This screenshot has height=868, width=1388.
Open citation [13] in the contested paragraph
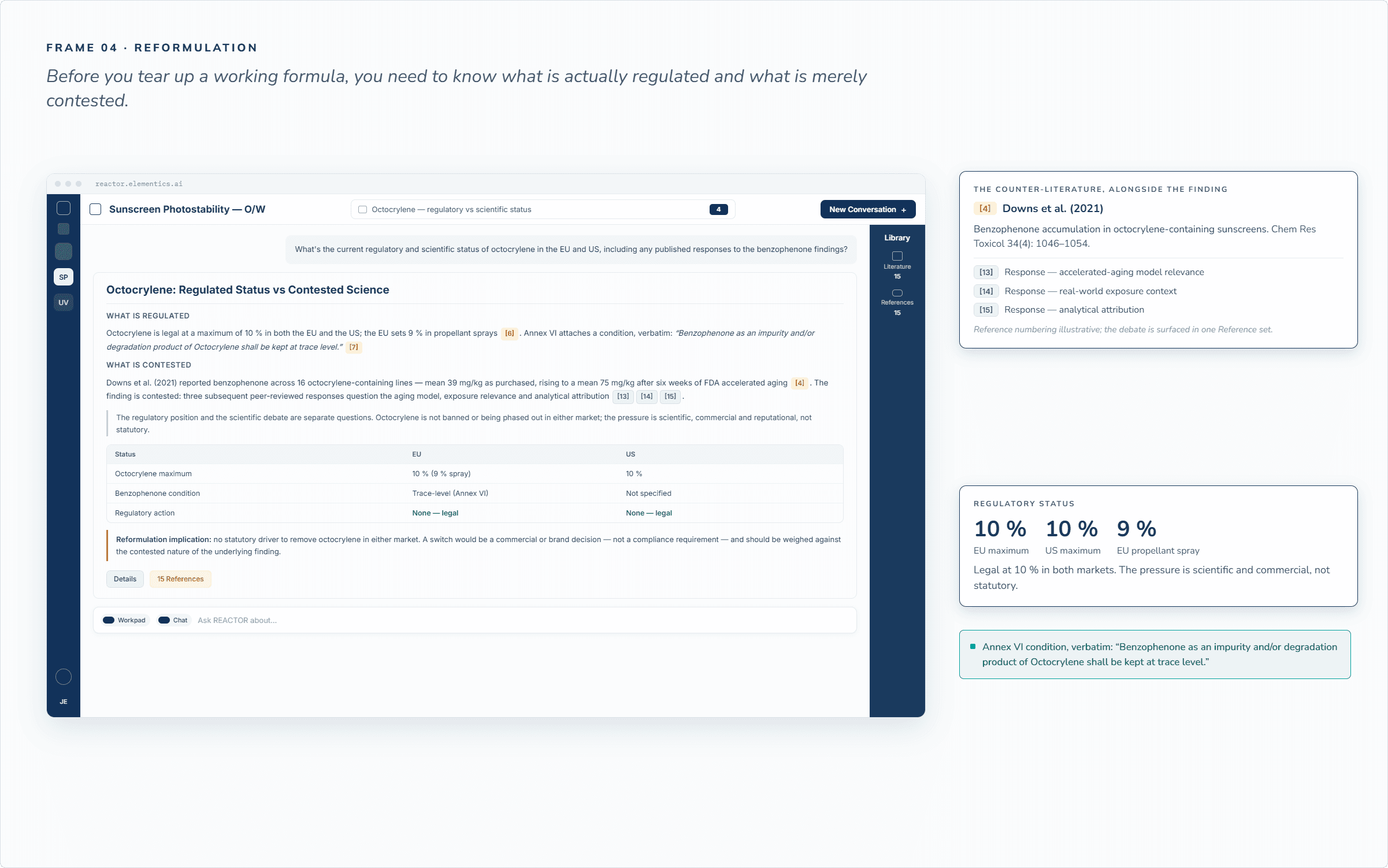(x=623, y=396)
